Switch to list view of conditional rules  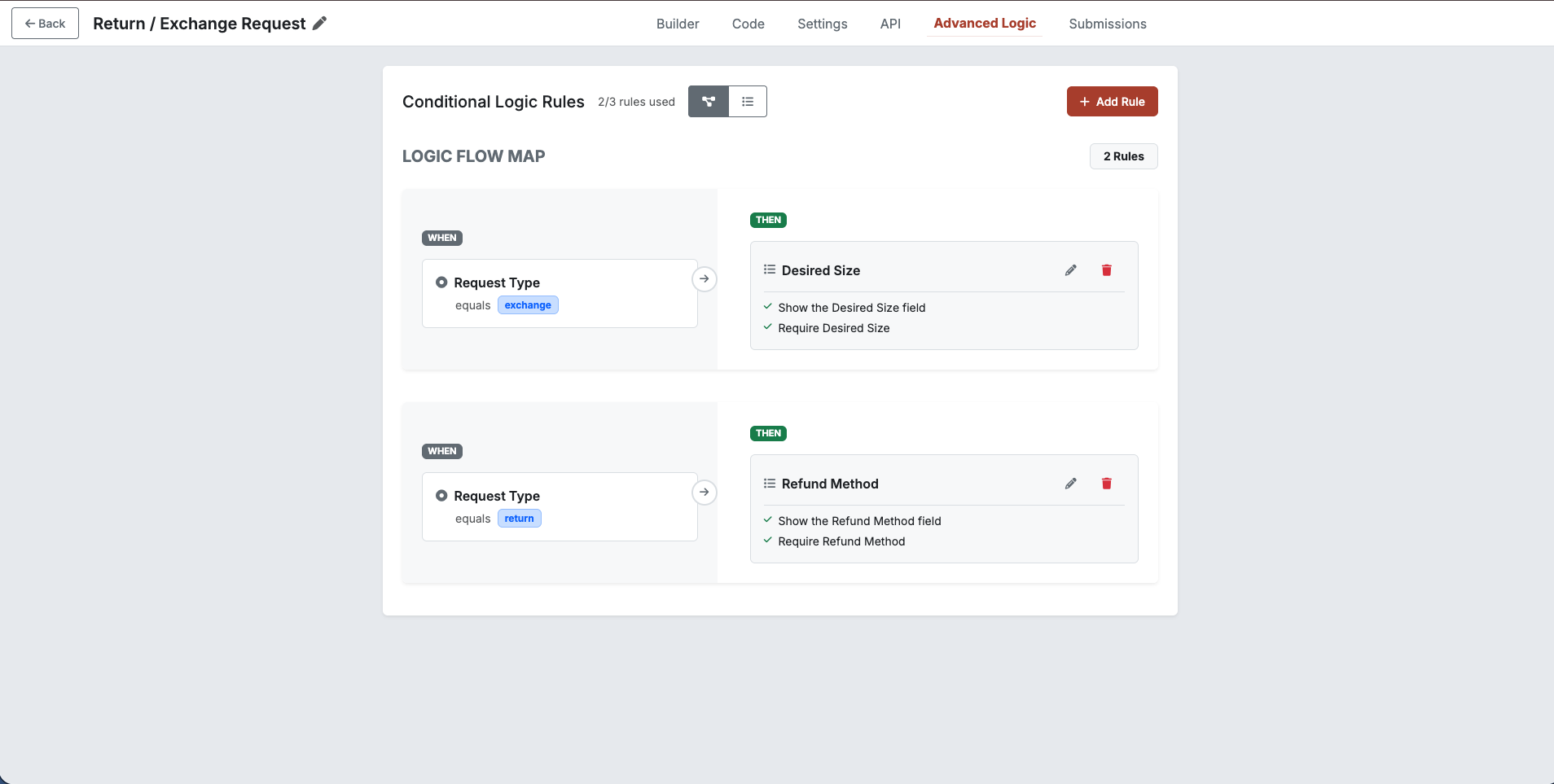coord(748,101)
